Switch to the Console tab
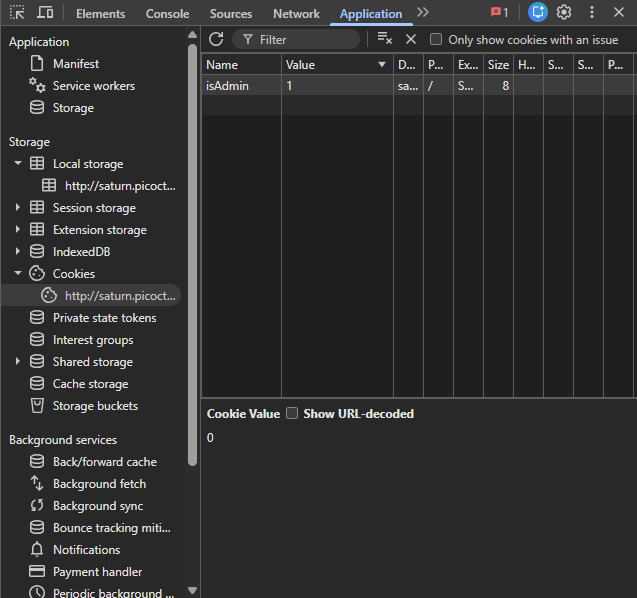The image size is (637, 598). [x=167, y=14]
